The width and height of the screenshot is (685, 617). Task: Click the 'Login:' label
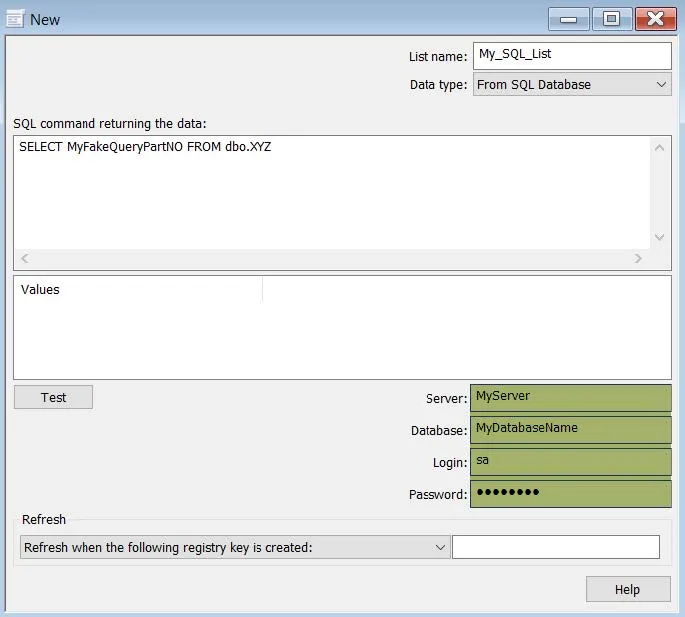(x=450, y=462)
